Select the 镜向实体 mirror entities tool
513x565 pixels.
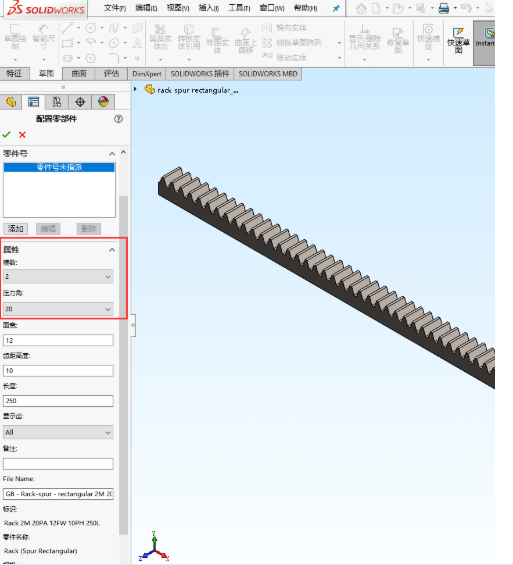pos(284,28)
